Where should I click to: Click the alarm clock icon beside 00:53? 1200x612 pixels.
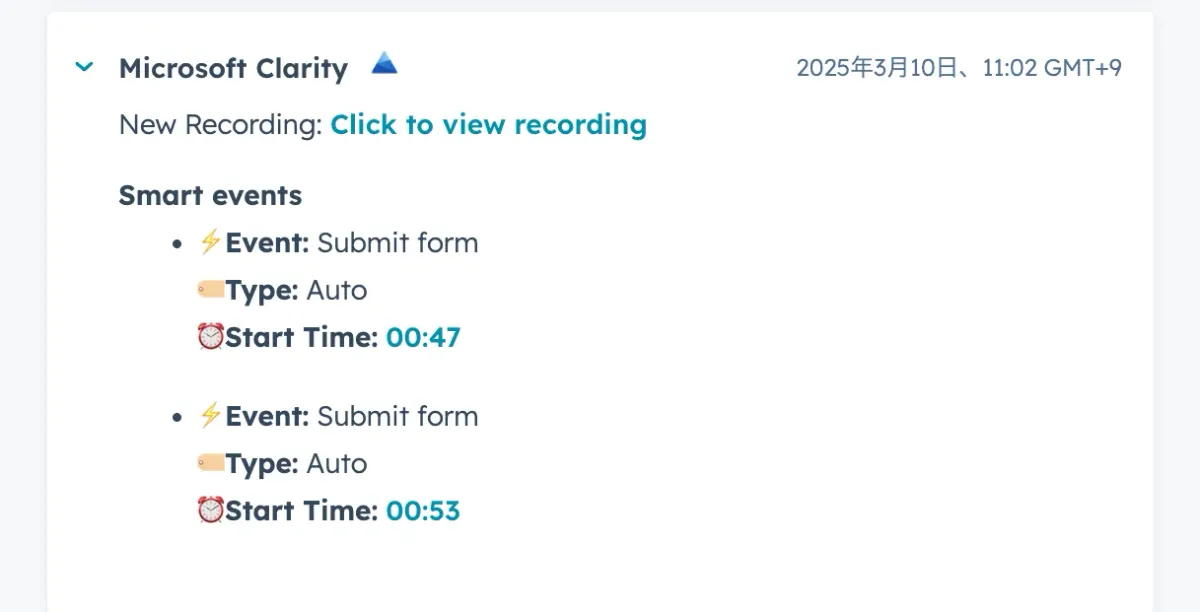pyautogui.click(x=210, y=510)
